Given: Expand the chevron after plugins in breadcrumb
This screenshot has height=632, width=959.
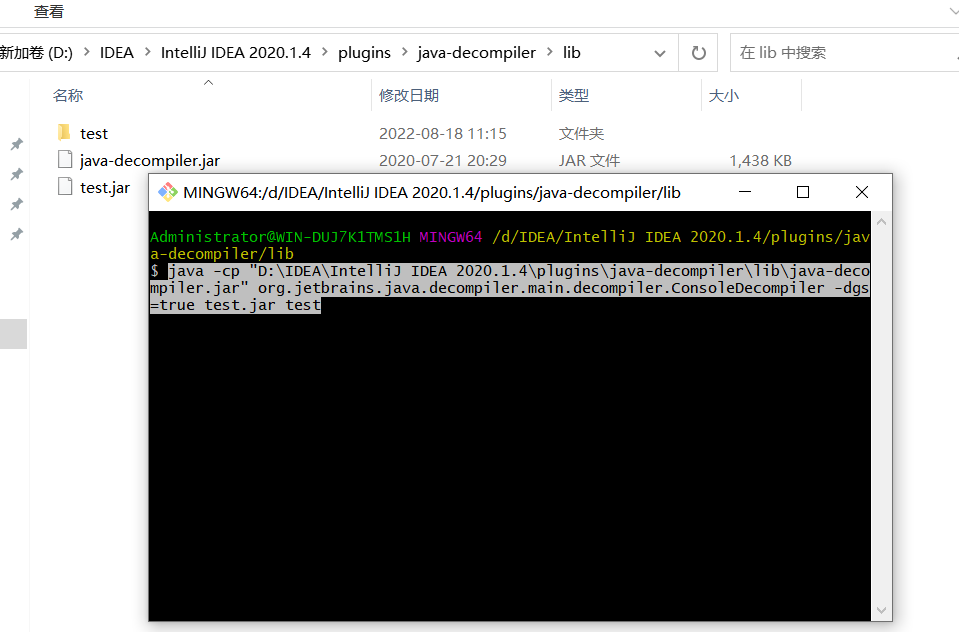Looking at the screenshot, I should pos(404,53).
